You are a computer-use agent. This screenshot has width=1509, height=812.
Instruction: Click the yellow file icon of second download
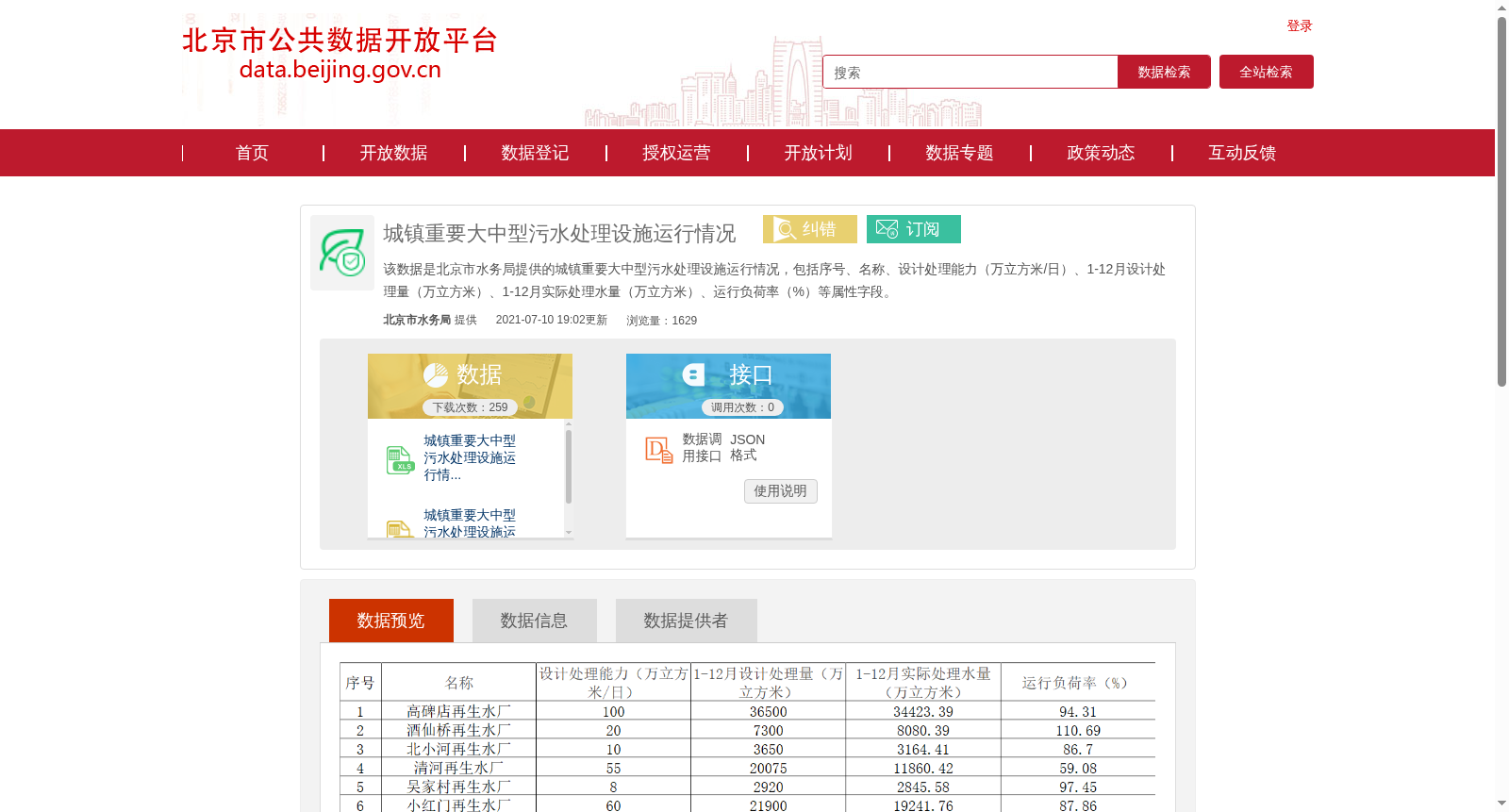400,529
